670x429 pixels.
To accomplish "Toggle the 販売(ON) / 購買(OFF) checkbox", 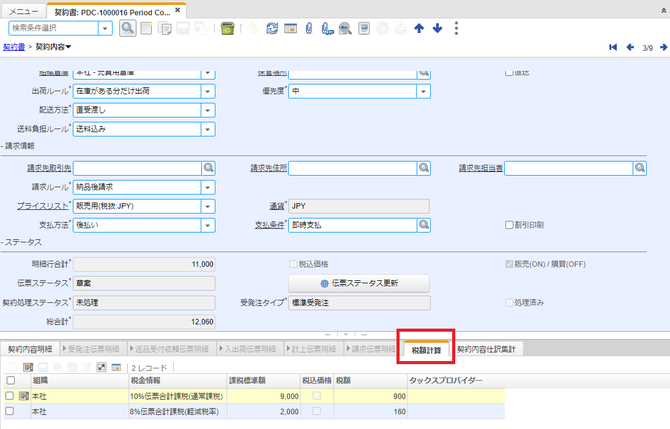I will (509, 264).
